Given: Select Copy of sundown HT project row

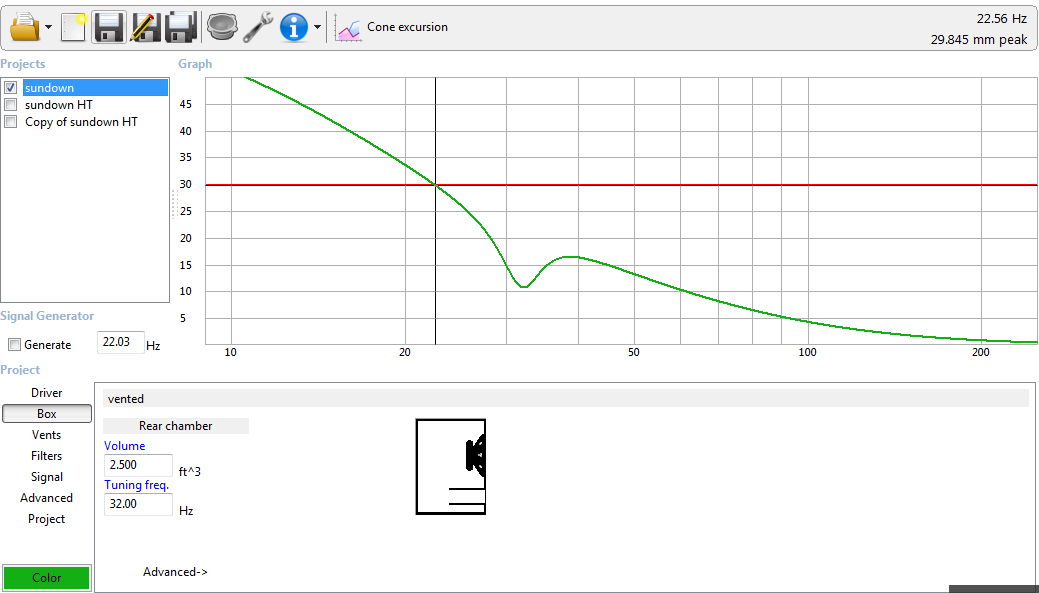Looking at the screenshot, I should pos(82,122).
